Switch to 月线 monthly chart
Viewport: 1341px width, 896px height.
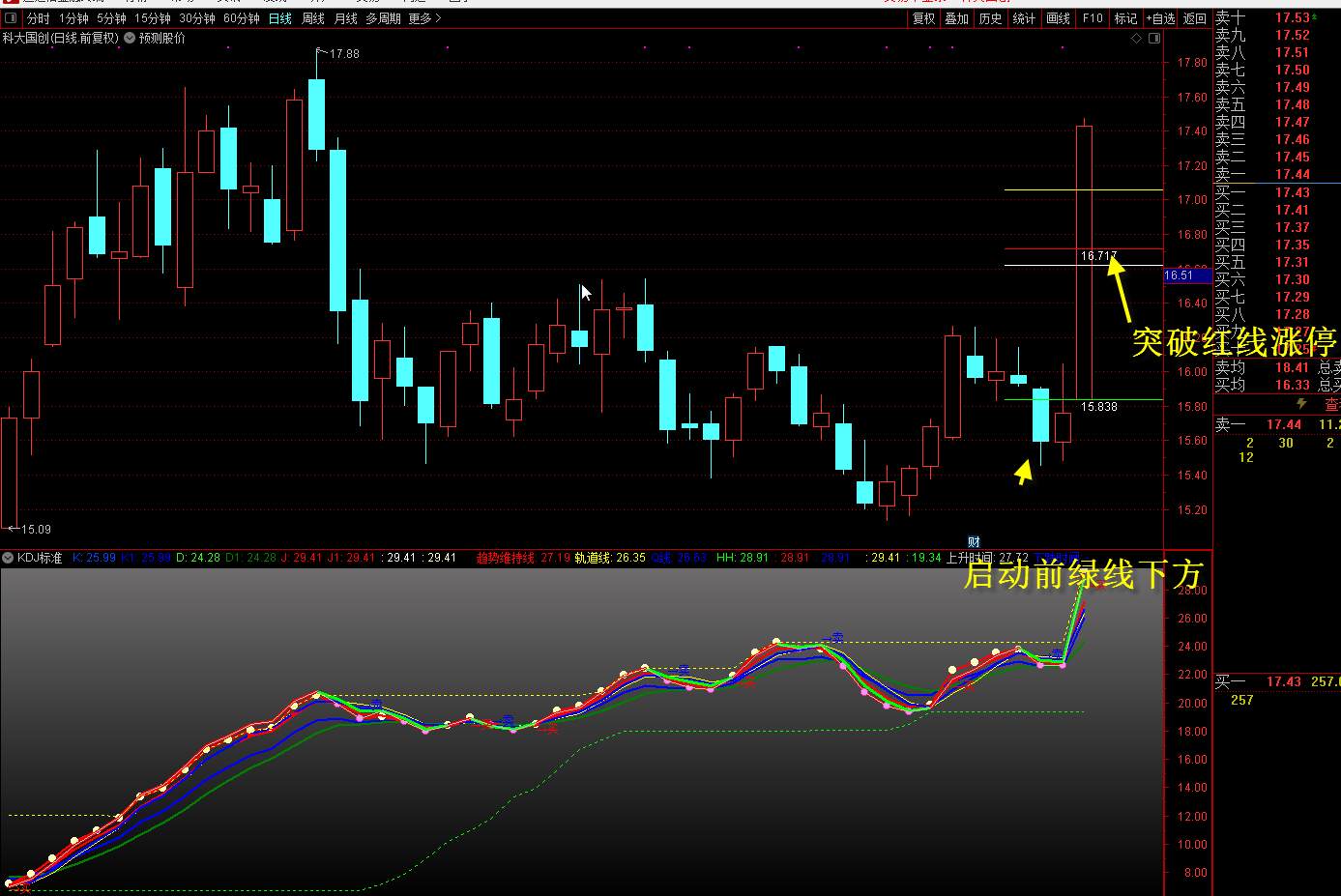click(346, 18)
